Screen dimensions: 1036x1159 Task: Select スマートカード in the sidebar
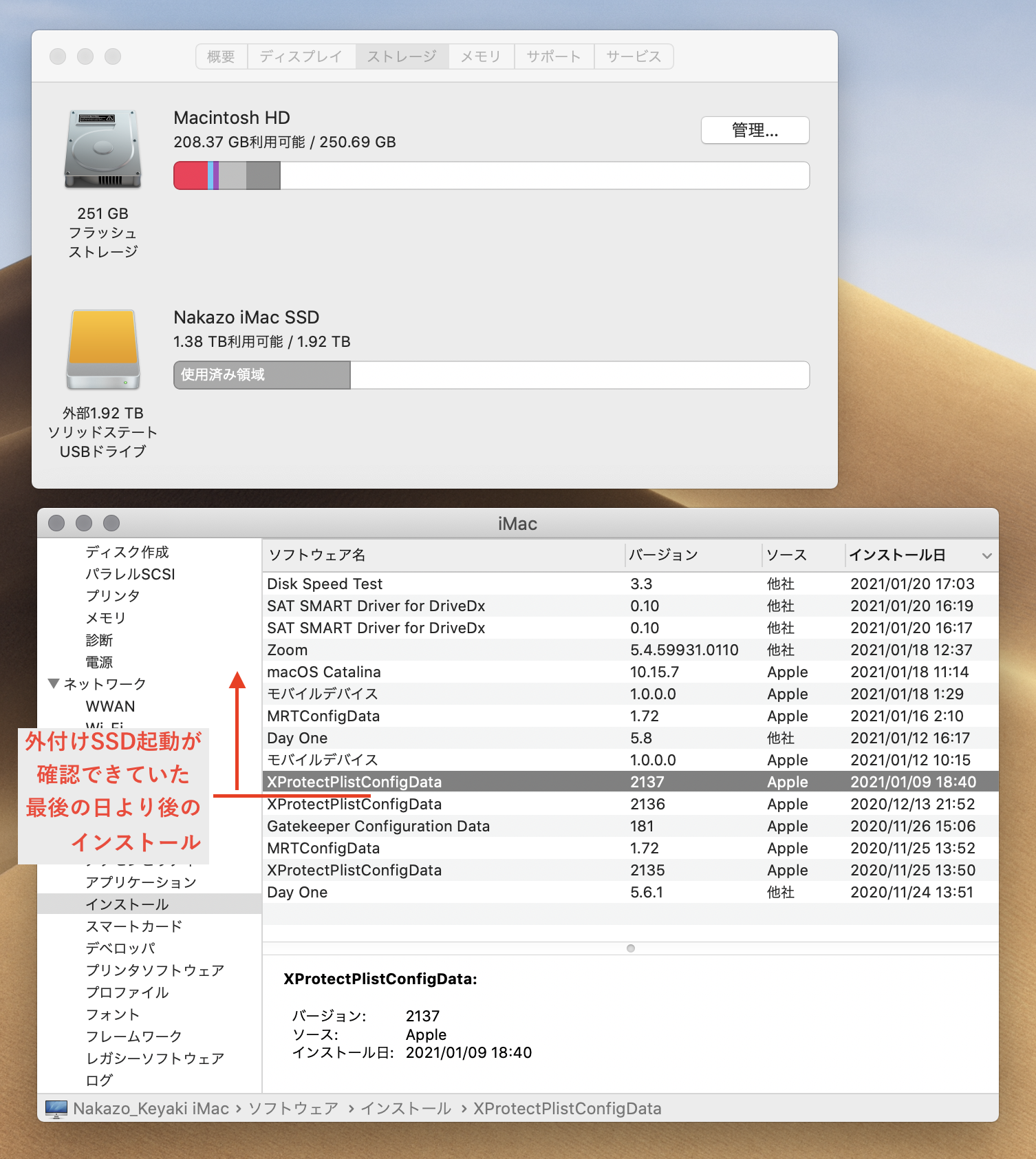134,926
